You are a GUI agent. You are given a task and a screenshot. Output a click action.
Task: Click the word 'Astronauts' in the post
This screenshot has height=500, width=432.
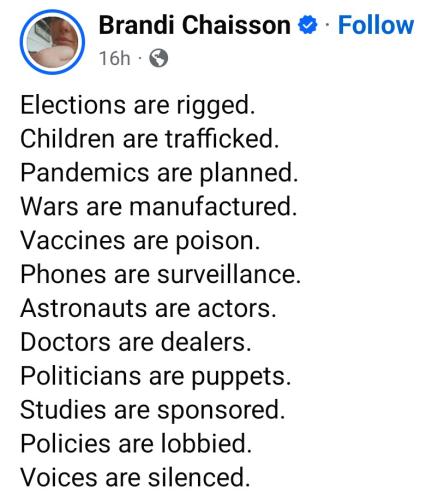84,309
